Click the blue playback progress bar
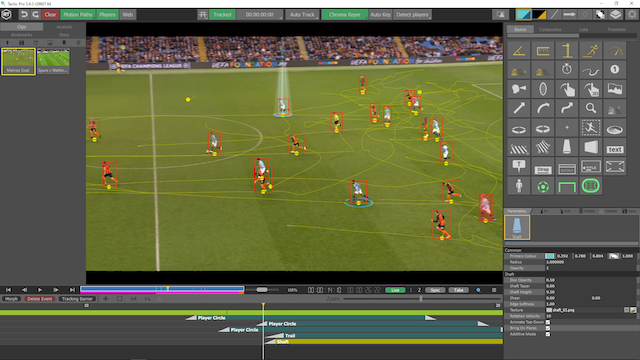This screenshot has width=640, height=360. (x=162, y=289)
